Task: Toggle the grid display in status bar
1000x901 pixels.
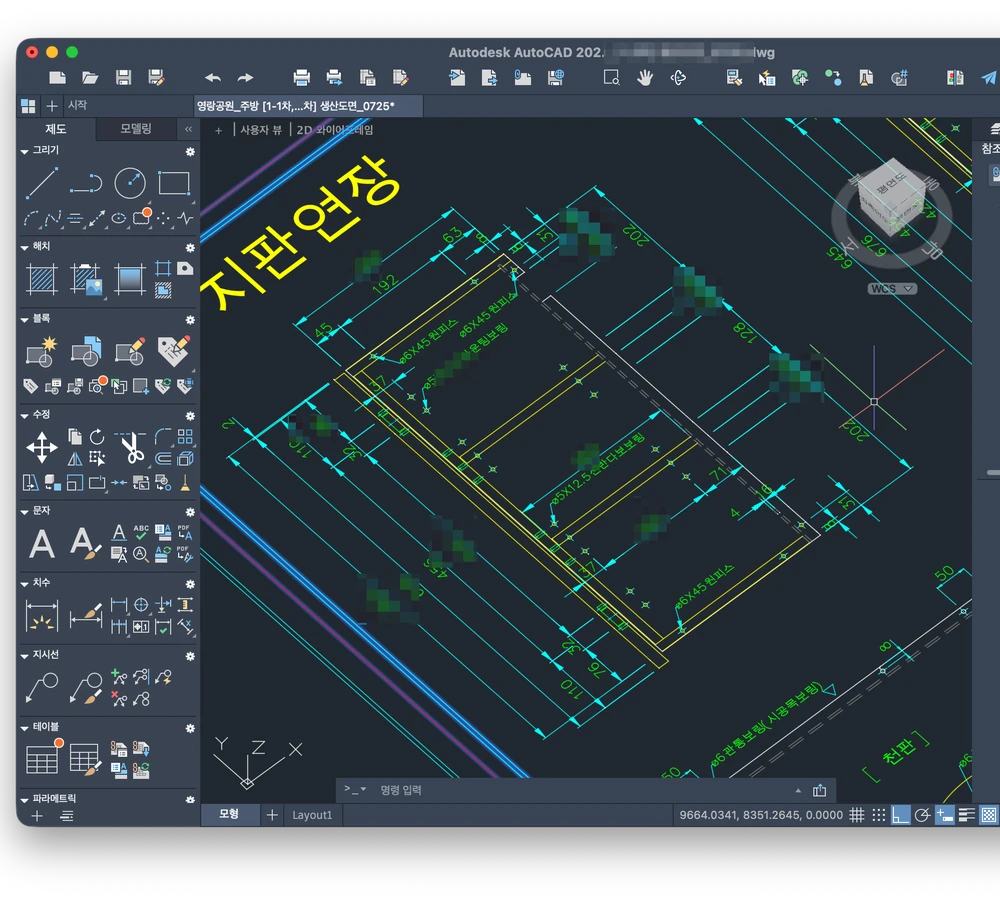Action: pyautogui.click(x=857, y=815)
